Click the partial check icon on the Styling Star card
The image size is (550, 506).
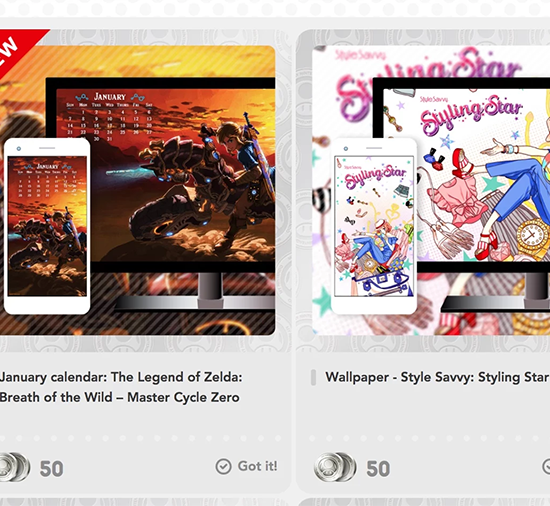(x=546, y=466)
